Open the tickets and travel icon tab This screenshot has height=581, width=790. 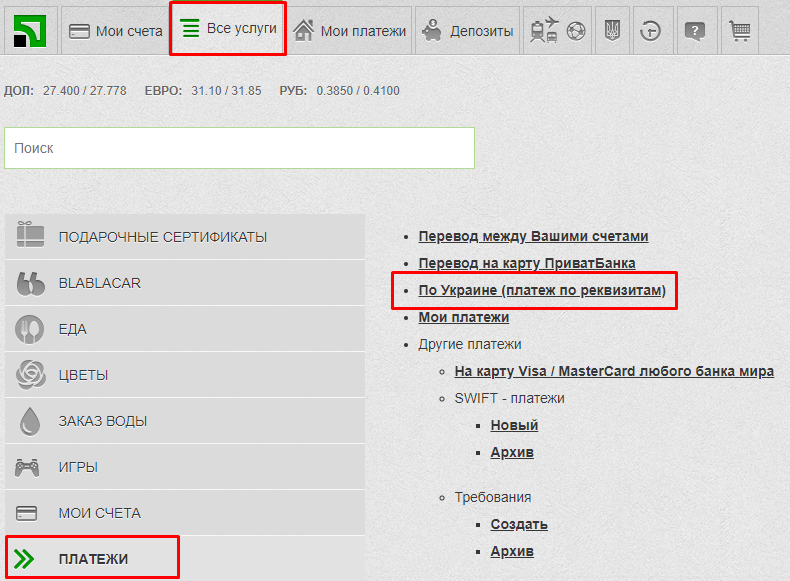pyautogui.click(x=557, y=30)
